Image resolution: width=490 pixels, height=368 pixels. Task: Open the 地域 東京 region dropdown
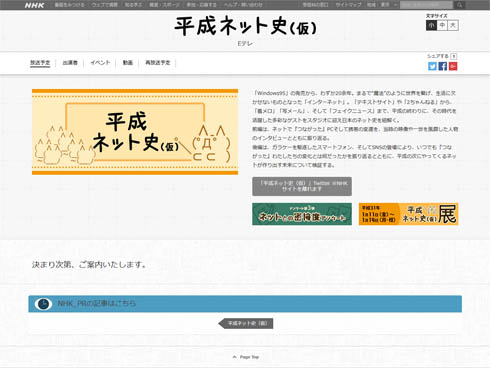pos(382,5)
